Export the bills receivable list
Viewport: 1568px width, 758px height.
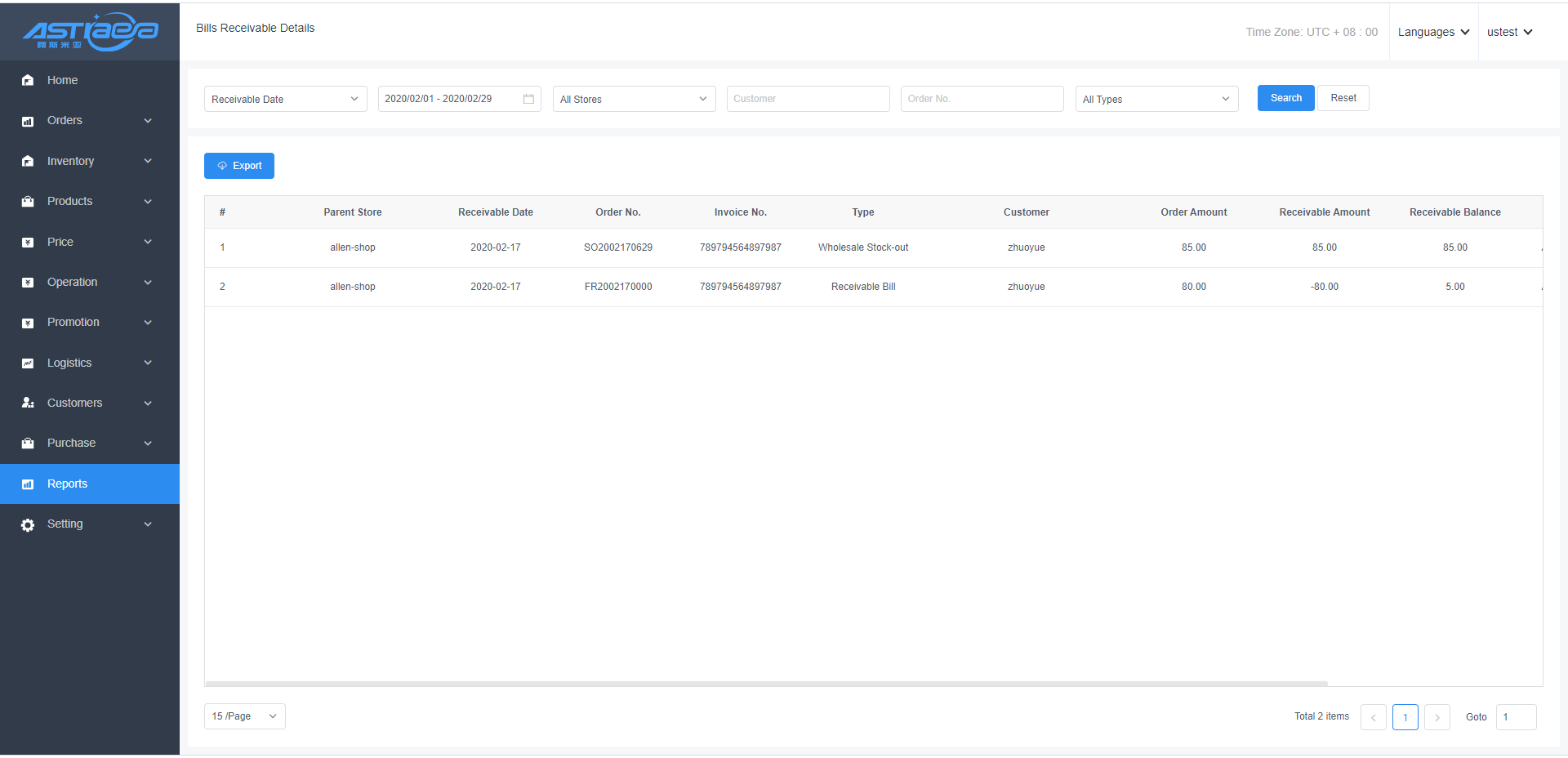pos(239,166)
